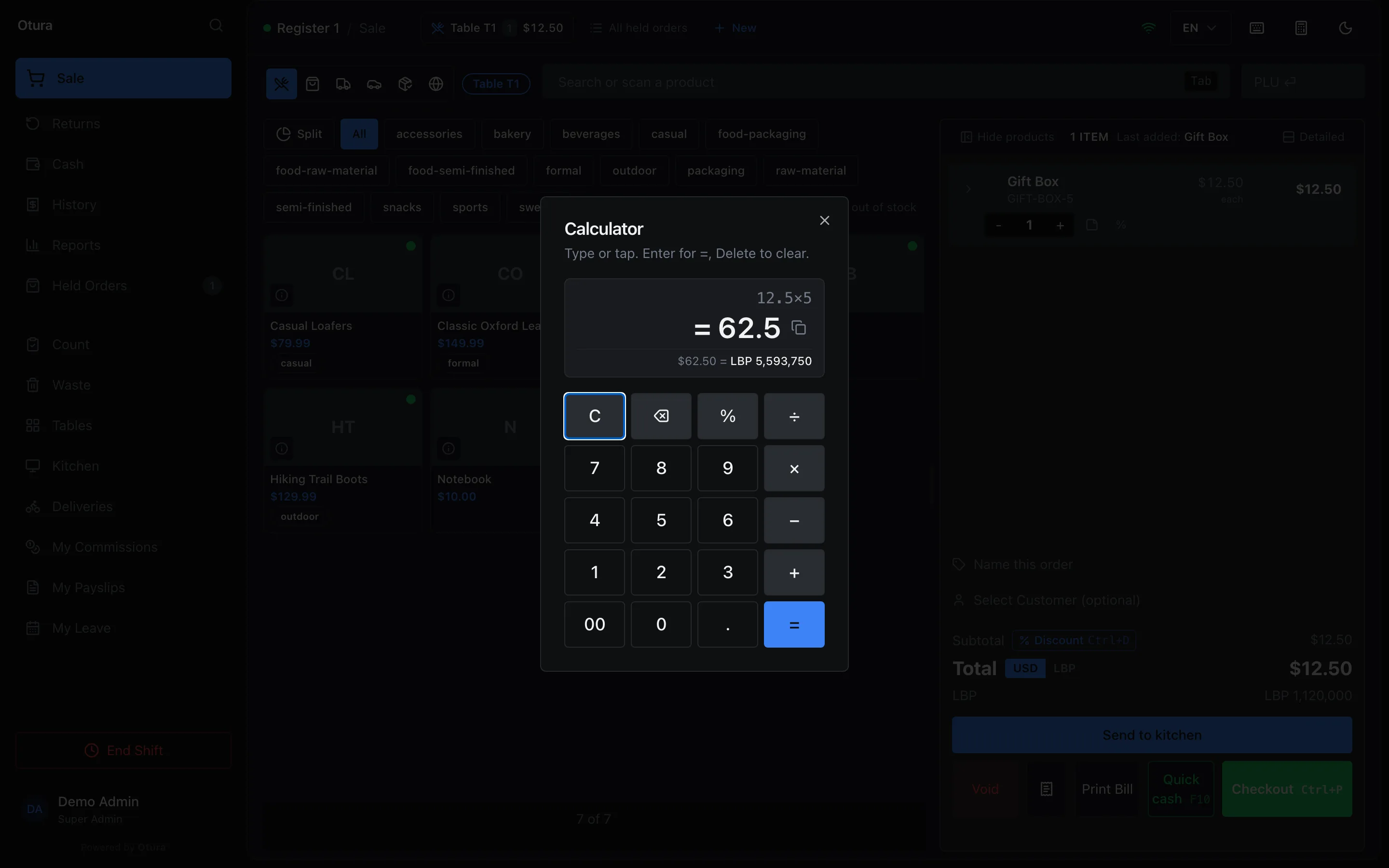Tap the minus operator key

(794, 520)
